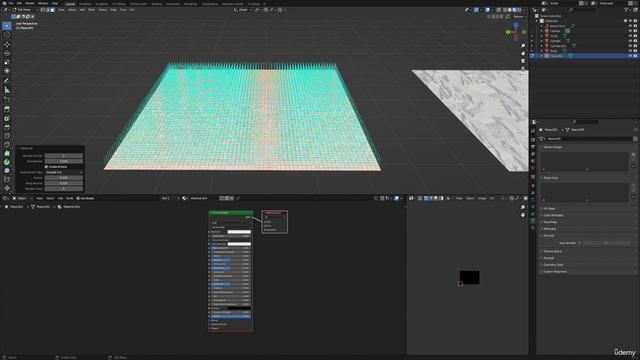Screen dimensions: 640x360
Task: Select the Inset Faces tool
Action: pos(7,118)
